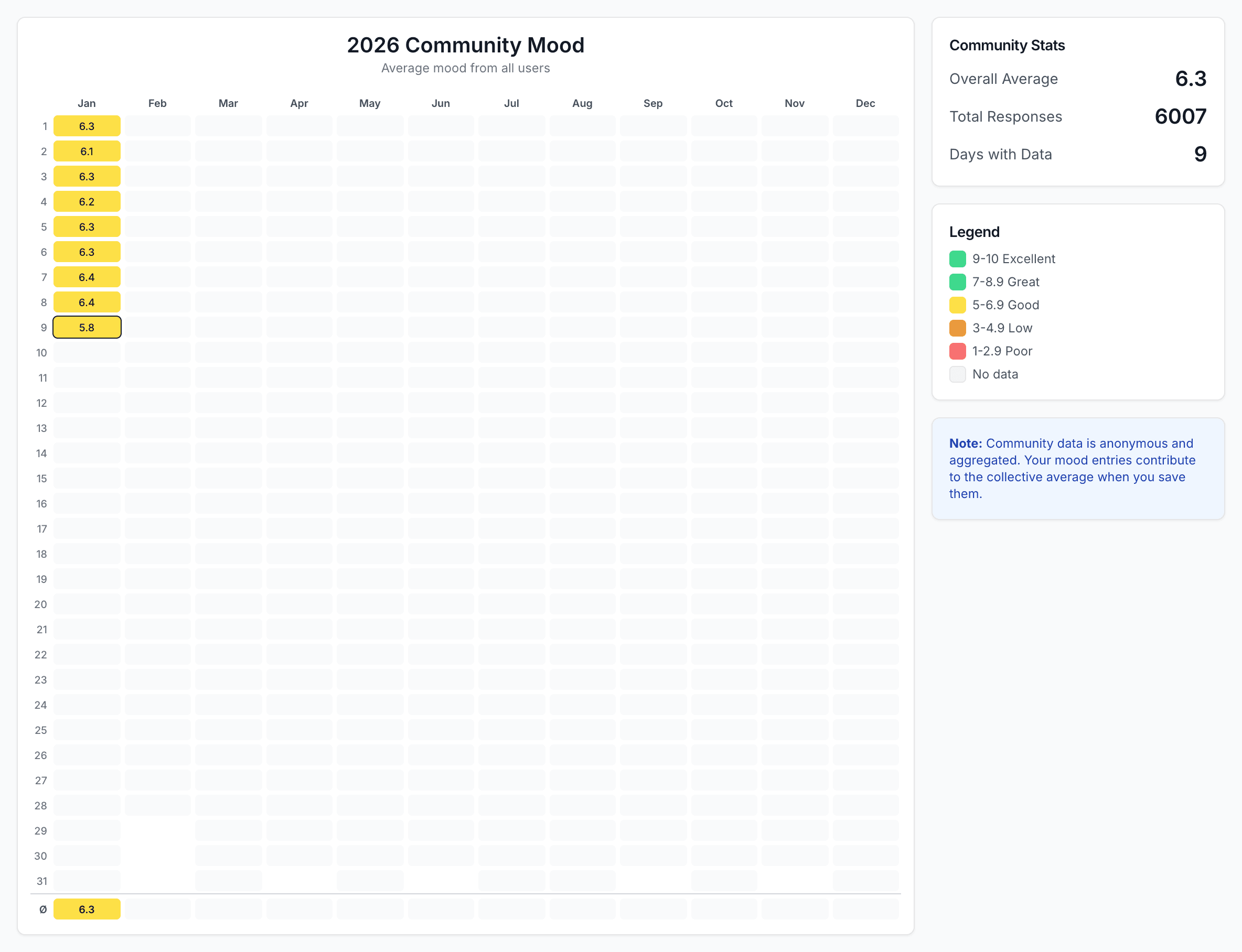Click the gray No data legend swatch
The width and height of the screenshot is (1242, 952).
[x=957, y=374]
